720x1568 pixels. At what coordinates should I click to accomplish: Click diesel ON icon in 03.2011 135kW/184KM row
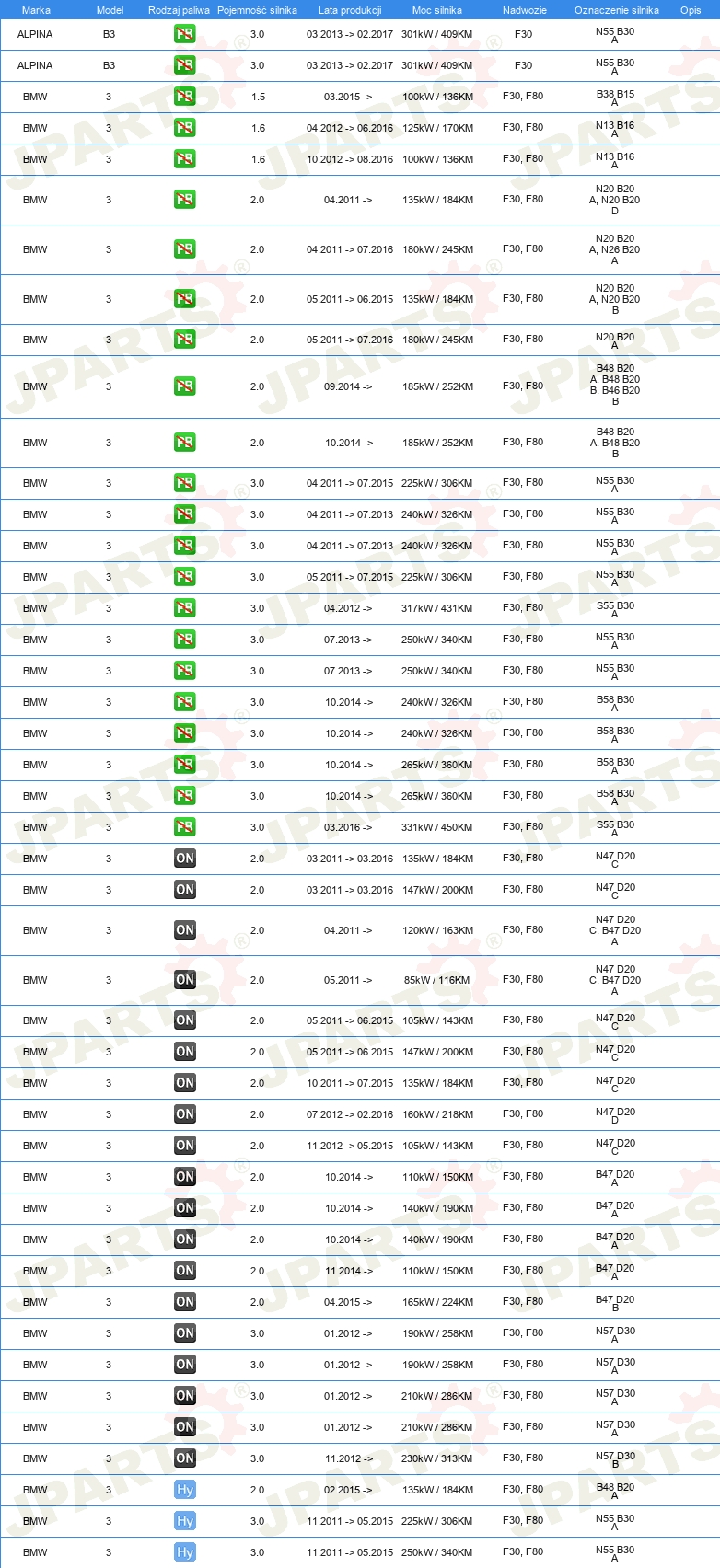pos(185,859)
